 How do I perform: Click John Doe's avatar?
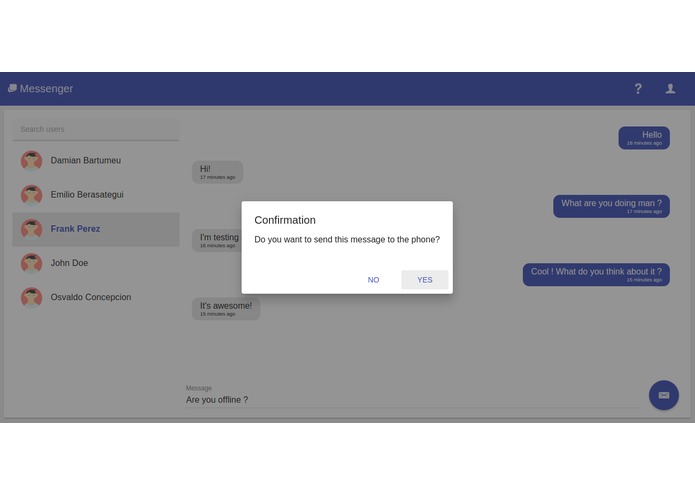pos(31,263)
